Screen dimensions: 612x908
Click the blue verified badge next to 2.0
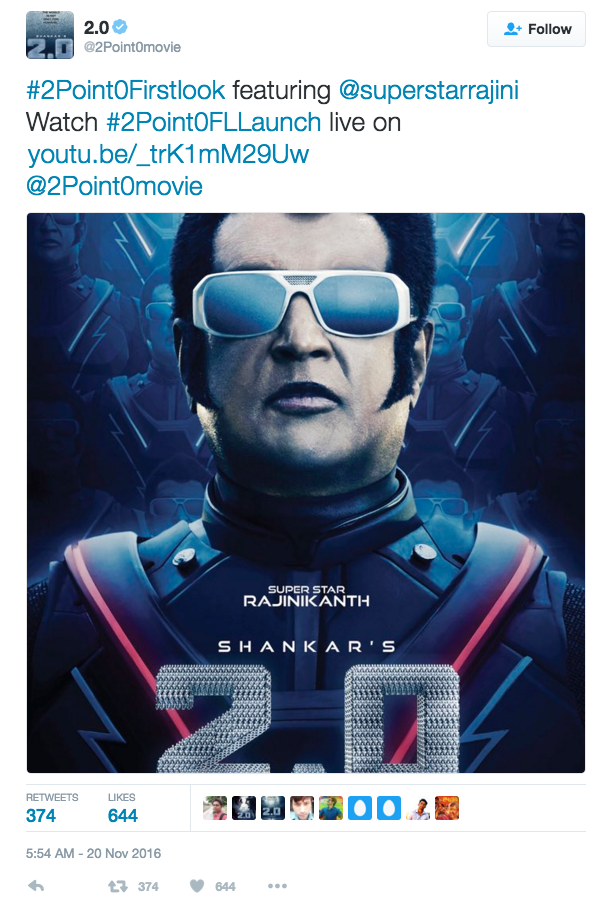120,27
